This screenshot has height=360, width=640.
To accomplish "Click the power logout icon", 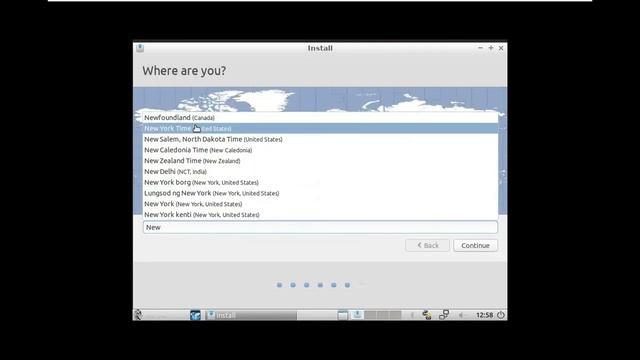I will (501, 315).
